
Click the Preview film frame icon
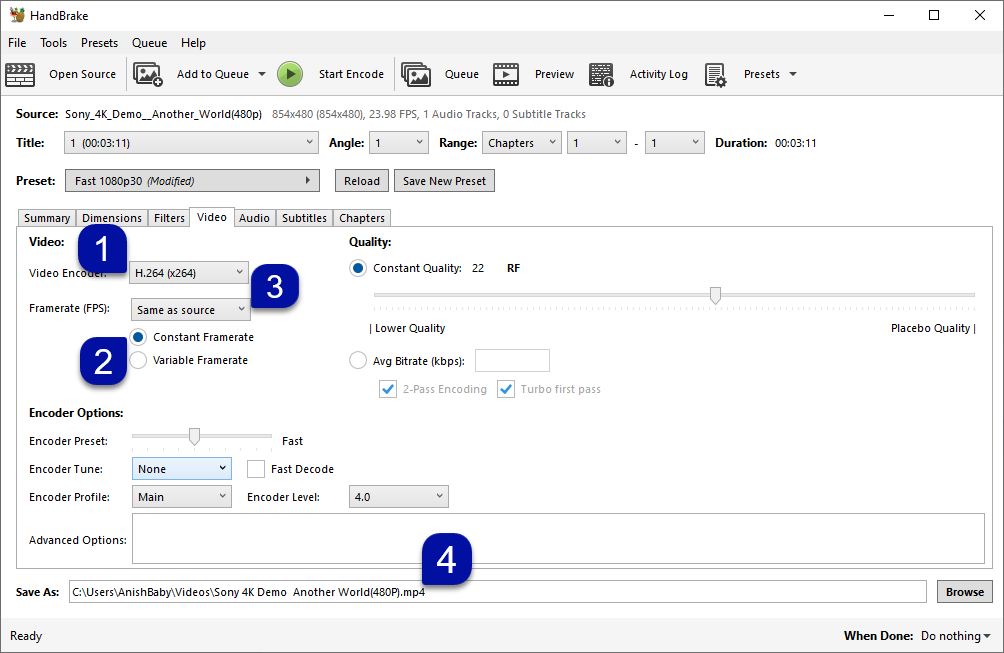point(506,74)
